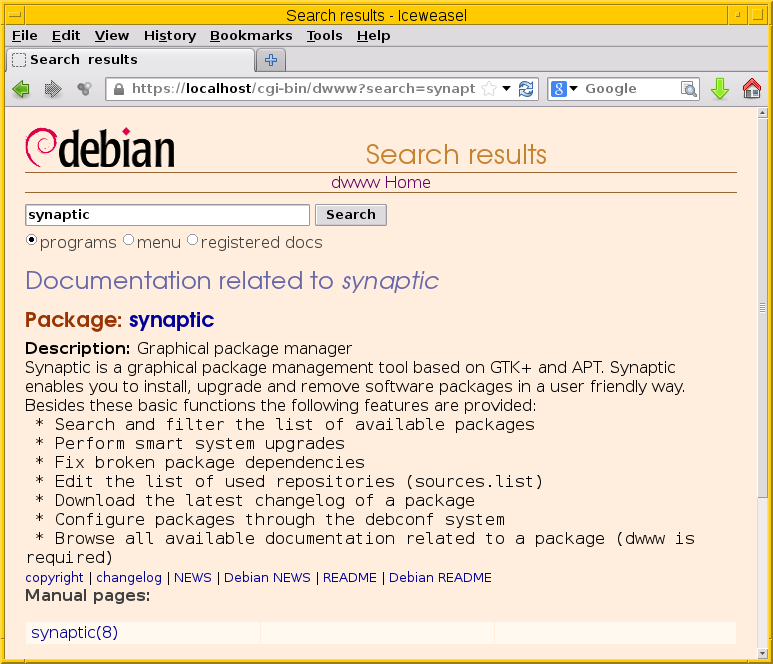Image resolution: width=773 pixels, height=664 pixels.
Task: Click the Reload page icon
Action: coord(526,89)
